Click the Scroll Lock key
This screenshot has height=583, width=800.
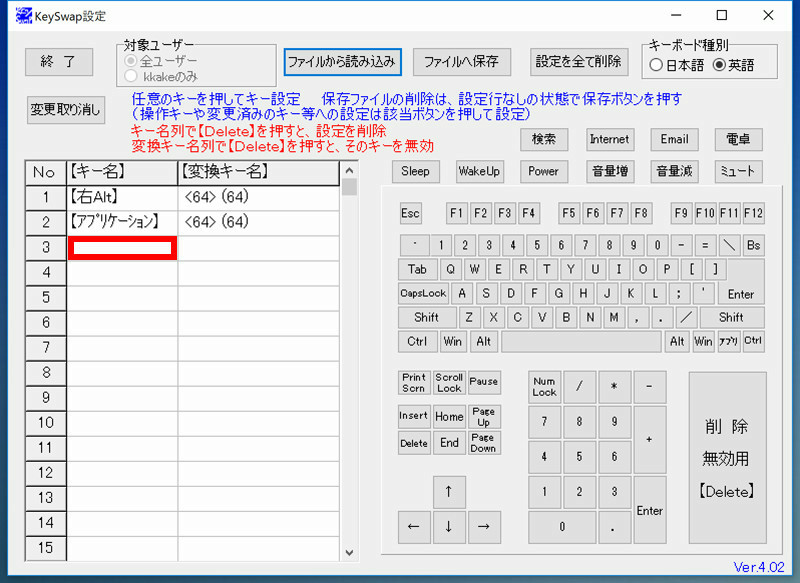[449, 383]
